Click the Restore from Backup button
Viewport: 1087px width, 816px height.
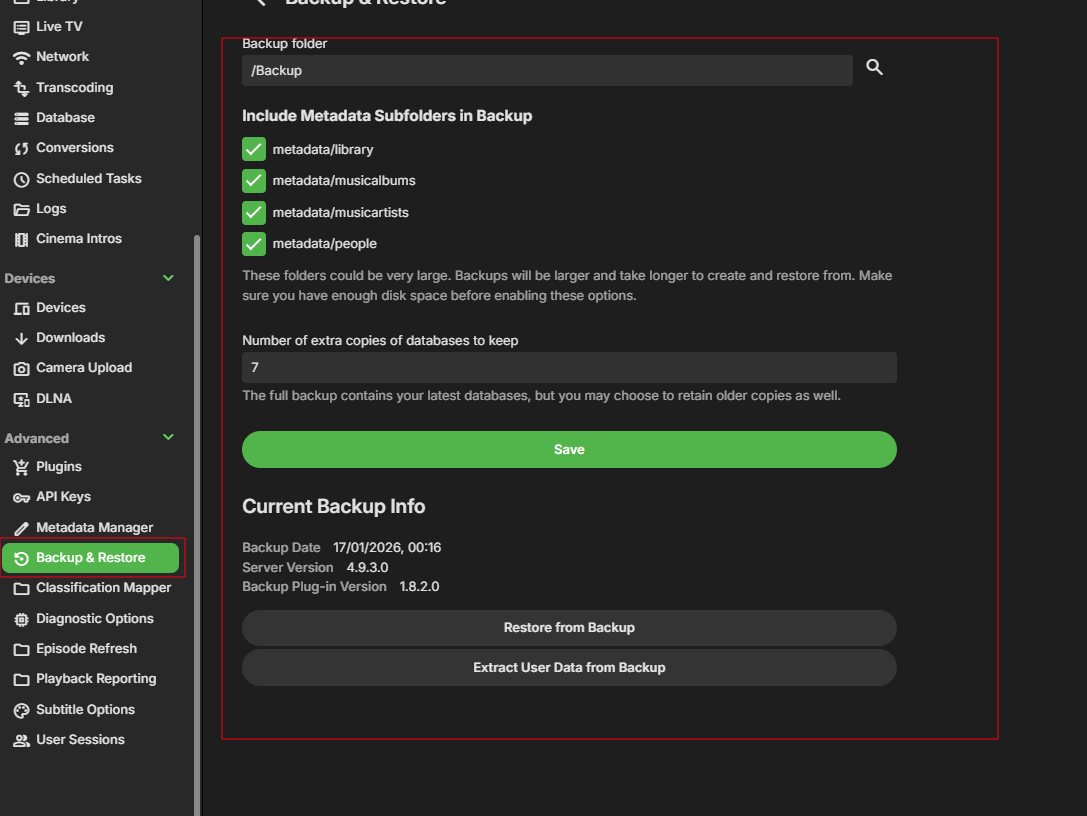(x=569, y=628)
